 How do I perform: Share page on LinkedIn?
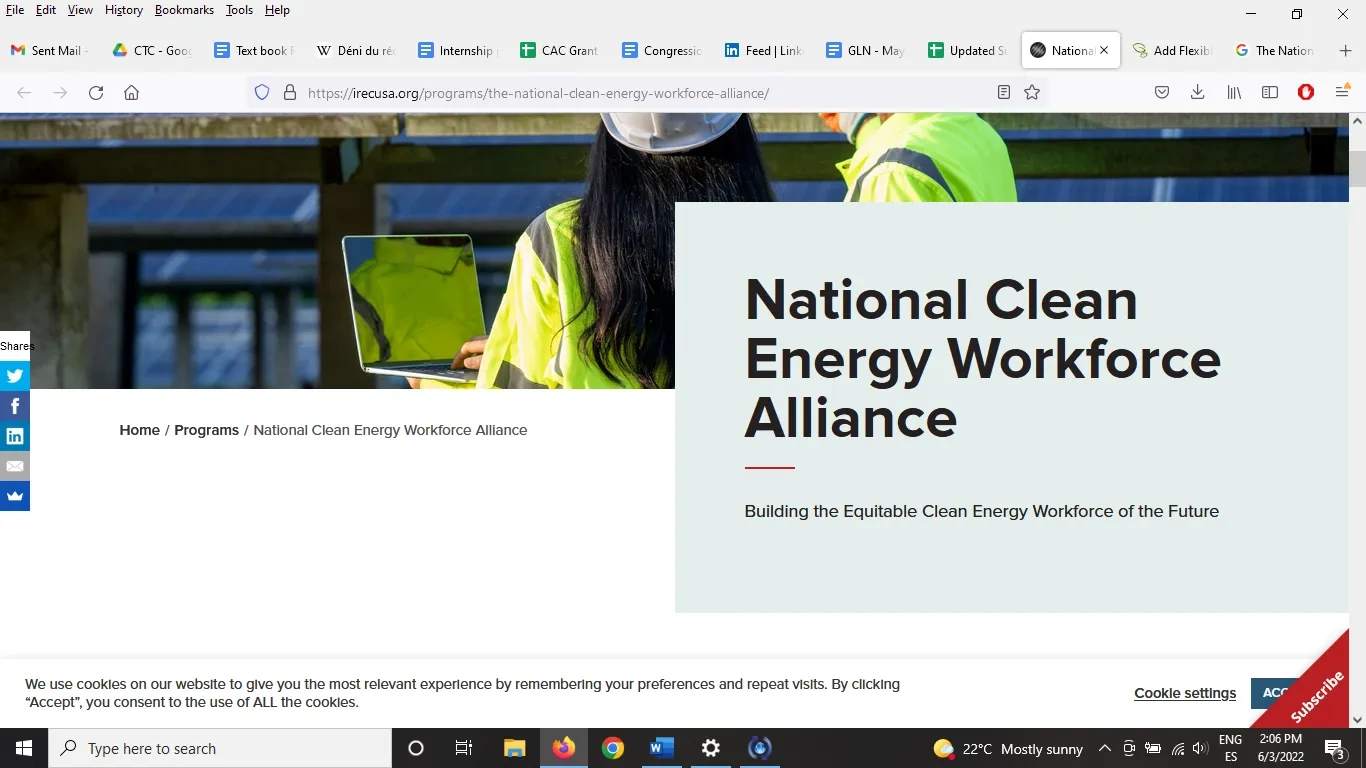click(15, 436)
